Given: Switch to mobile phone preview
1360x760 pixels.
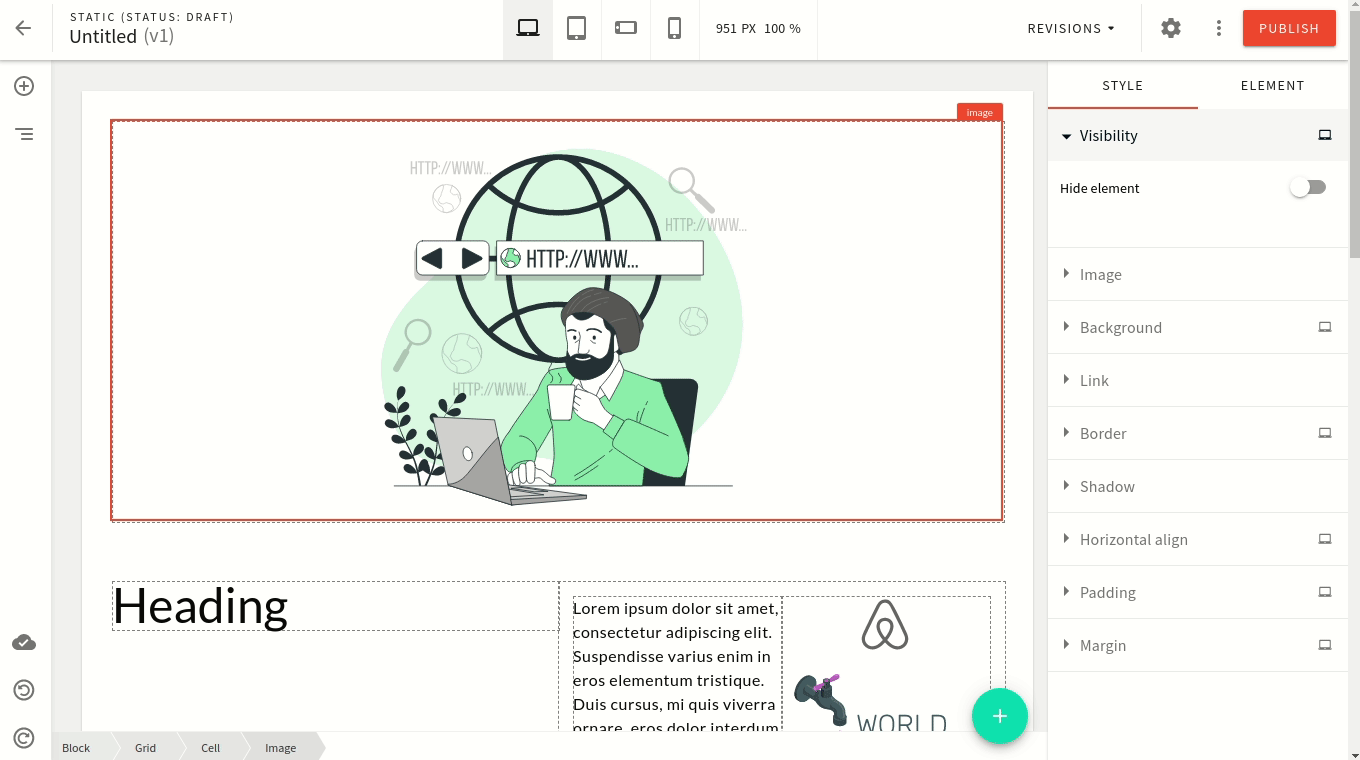Looking at the screenshot, I should pos(674,28).
